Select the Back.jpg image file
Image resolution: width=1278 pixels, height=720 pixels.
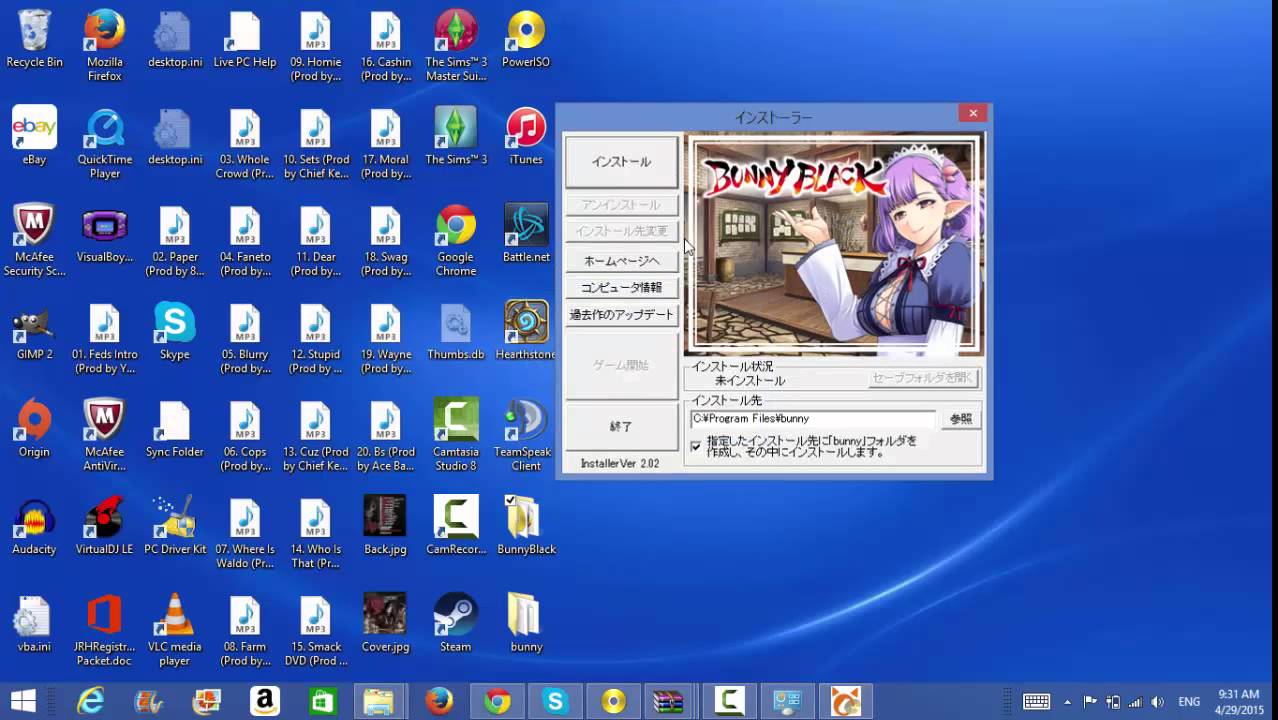(385, 526)
